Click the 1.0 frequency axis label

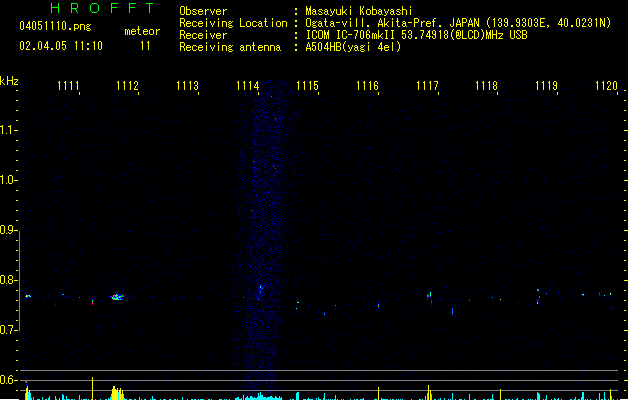[x=8, y=180]
